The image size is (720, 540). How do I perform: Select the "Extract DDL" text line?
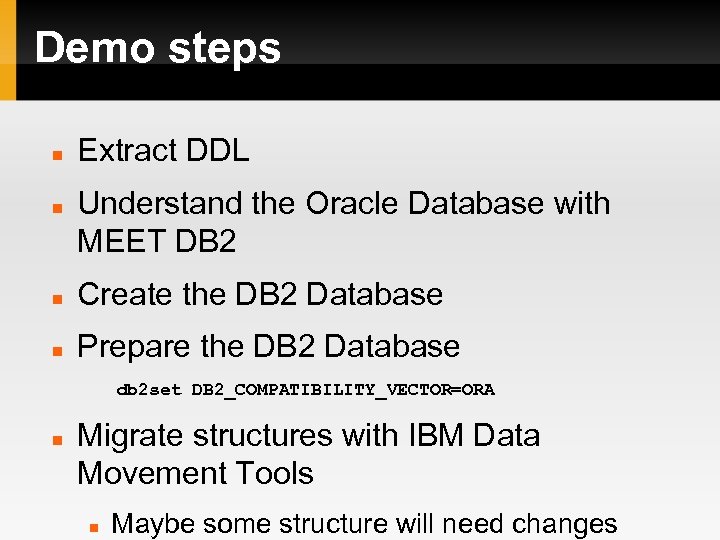pyautogui.click(x=164, y=151)
